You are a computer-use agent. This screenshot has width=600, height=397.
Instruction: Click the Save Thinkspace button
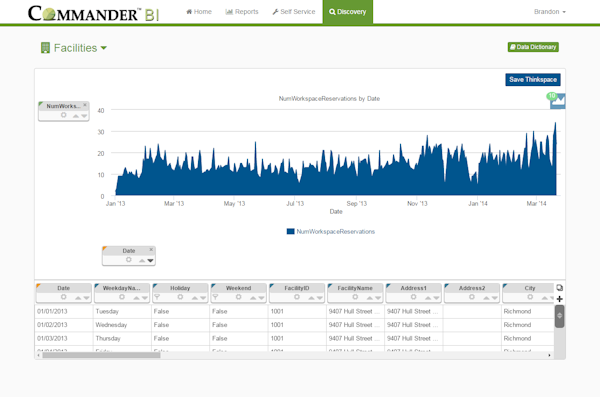click(533, 80)
